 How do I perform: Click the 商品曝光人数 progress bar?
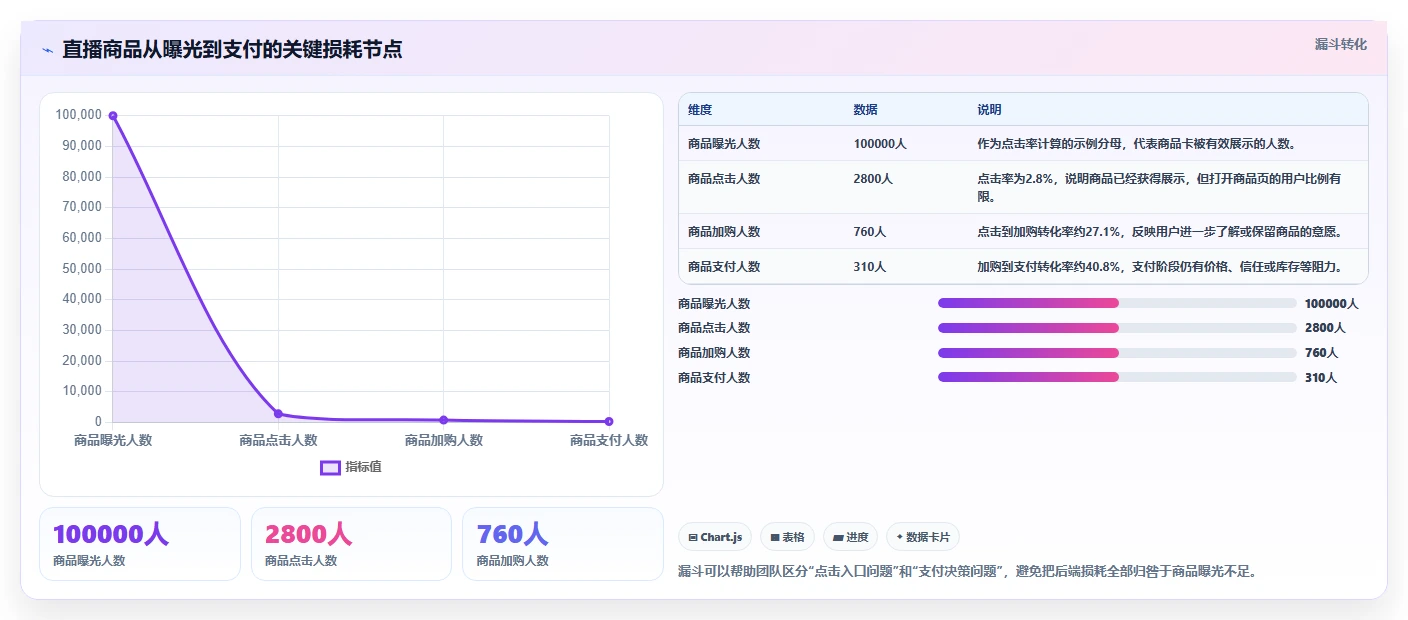click(1117, 303)
